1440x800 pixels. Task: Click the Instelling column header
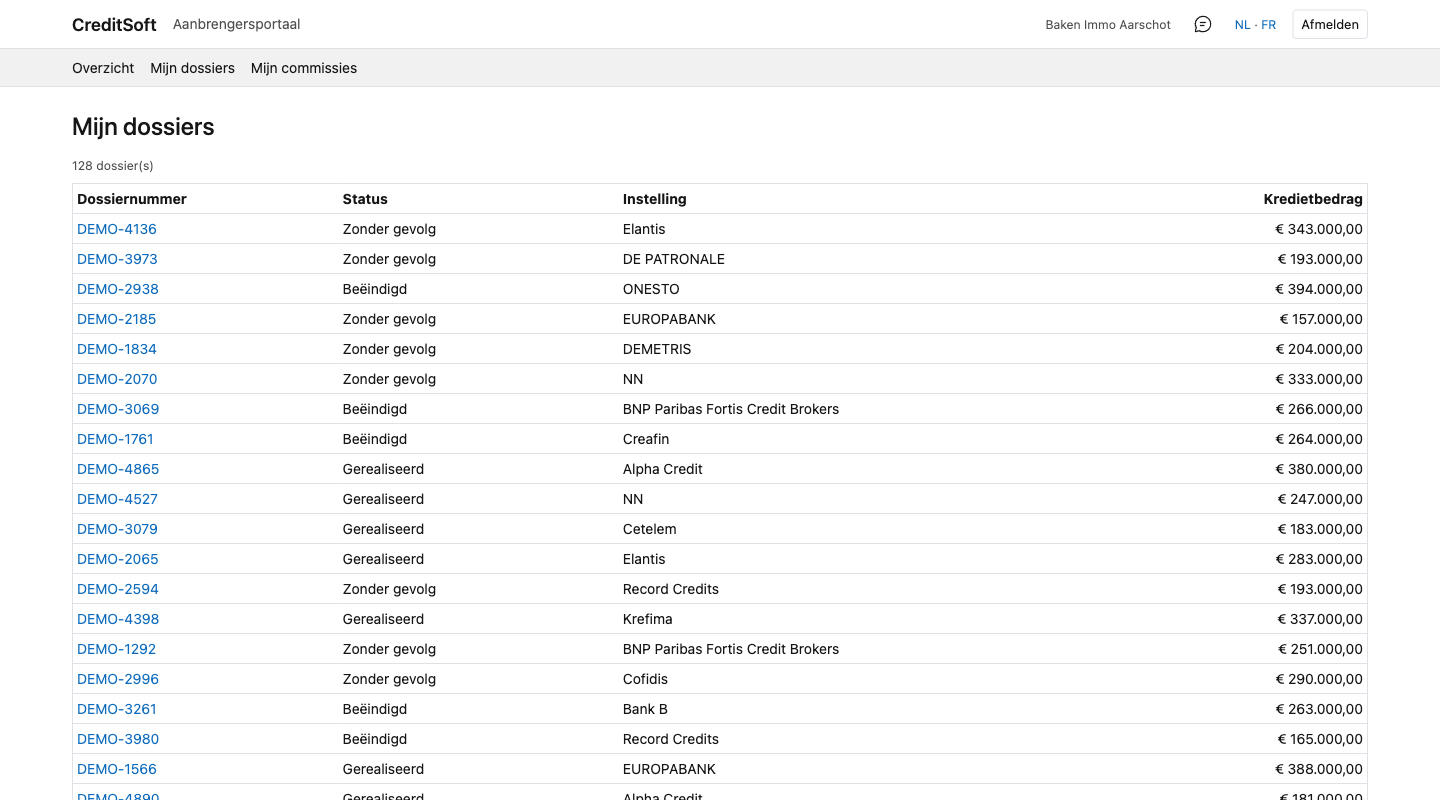[655, 199]
